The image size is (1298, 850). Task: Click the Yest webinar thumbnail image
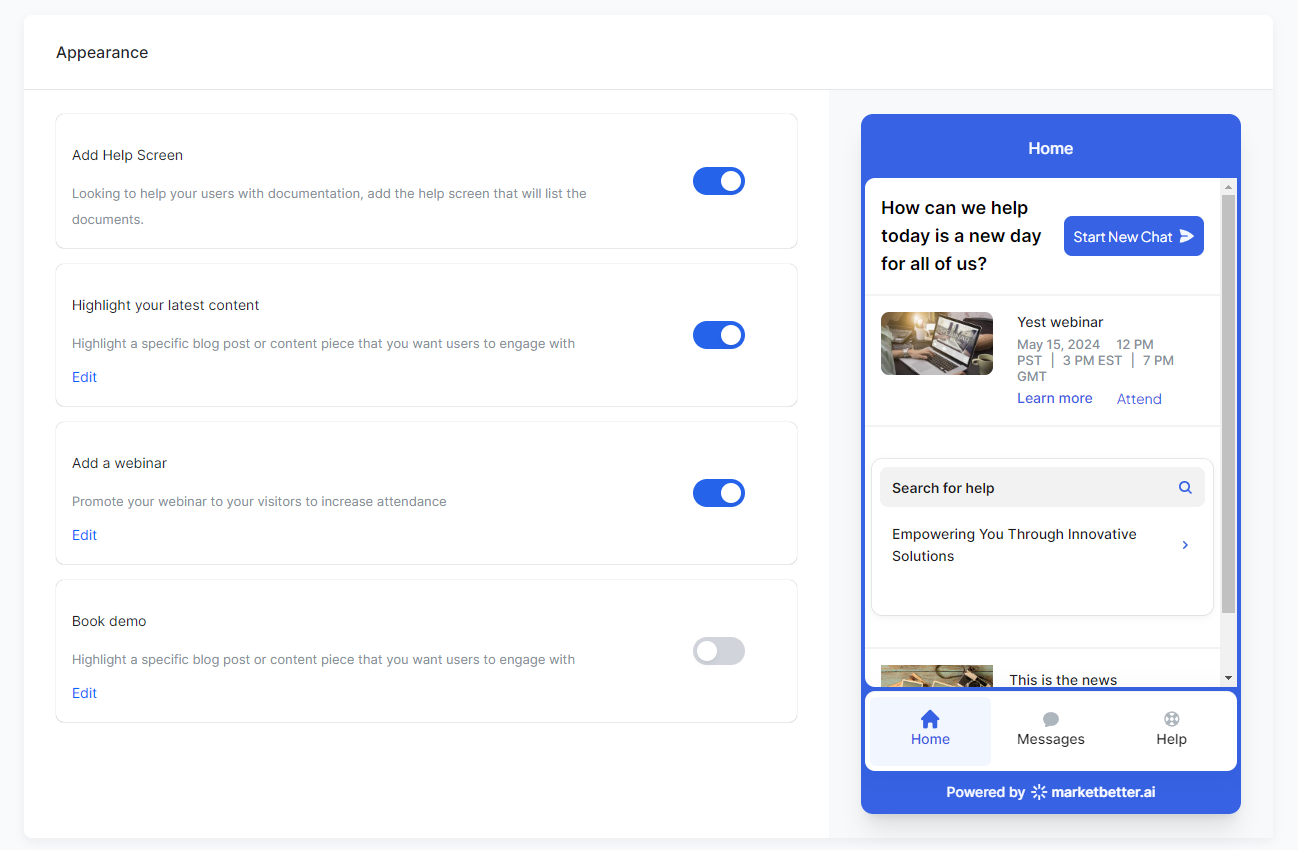[937, 343]
